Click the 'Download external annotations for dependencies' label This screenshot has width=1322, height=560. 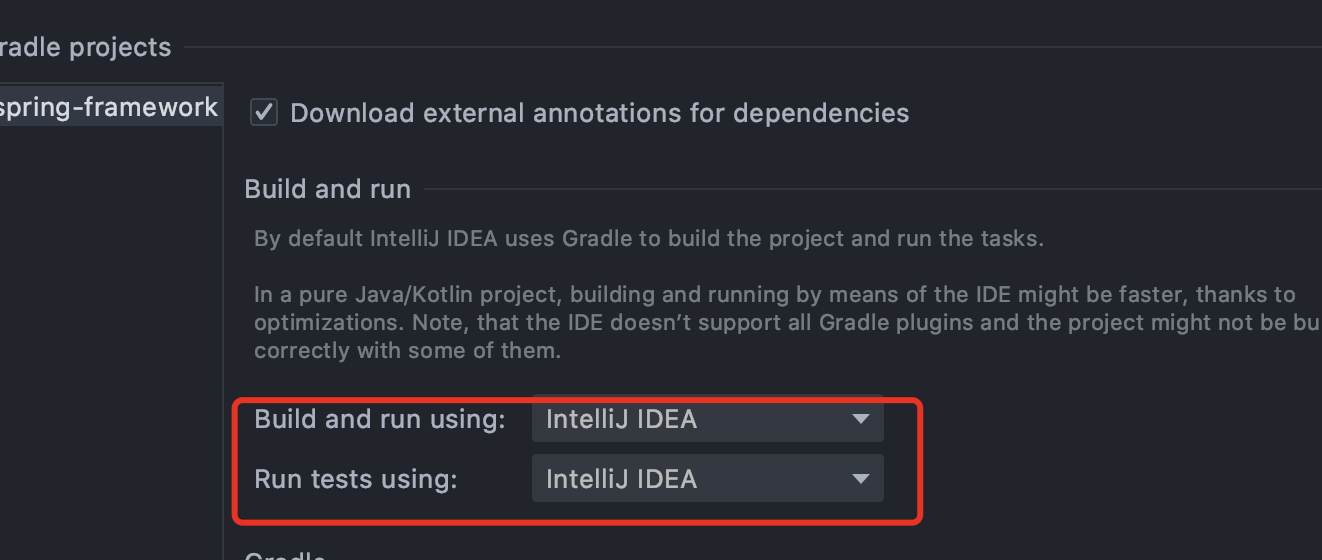coord(599,113)
